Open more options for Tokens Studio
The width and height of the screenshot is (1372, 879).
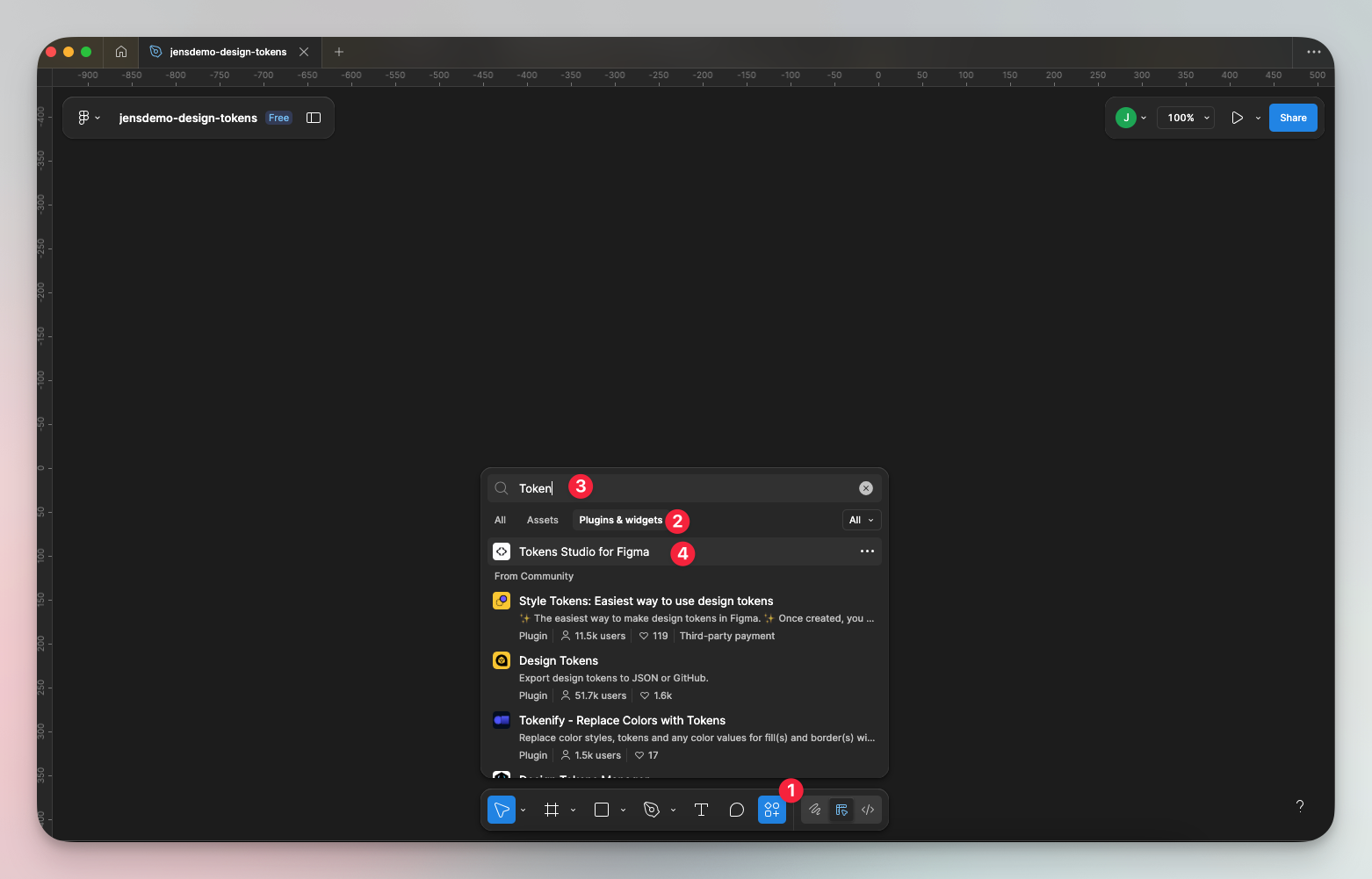(x=867, y=551)
